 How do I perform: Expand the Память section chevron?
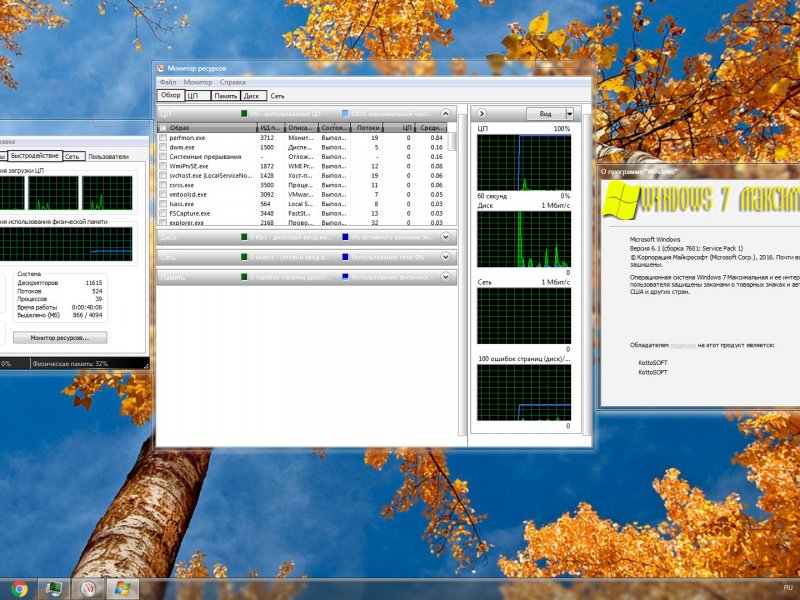(x=445, y=277)
